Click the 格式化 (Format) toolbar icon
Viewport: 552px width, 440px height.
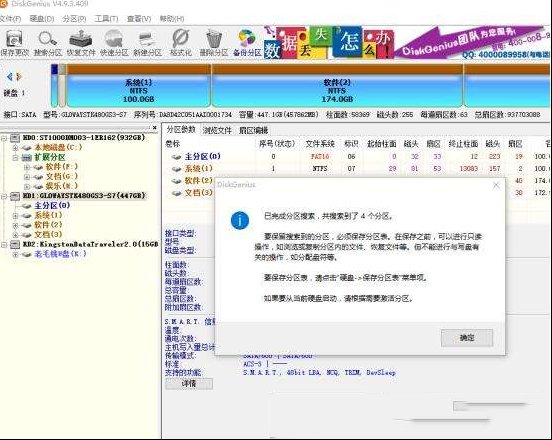pos(181,43)
